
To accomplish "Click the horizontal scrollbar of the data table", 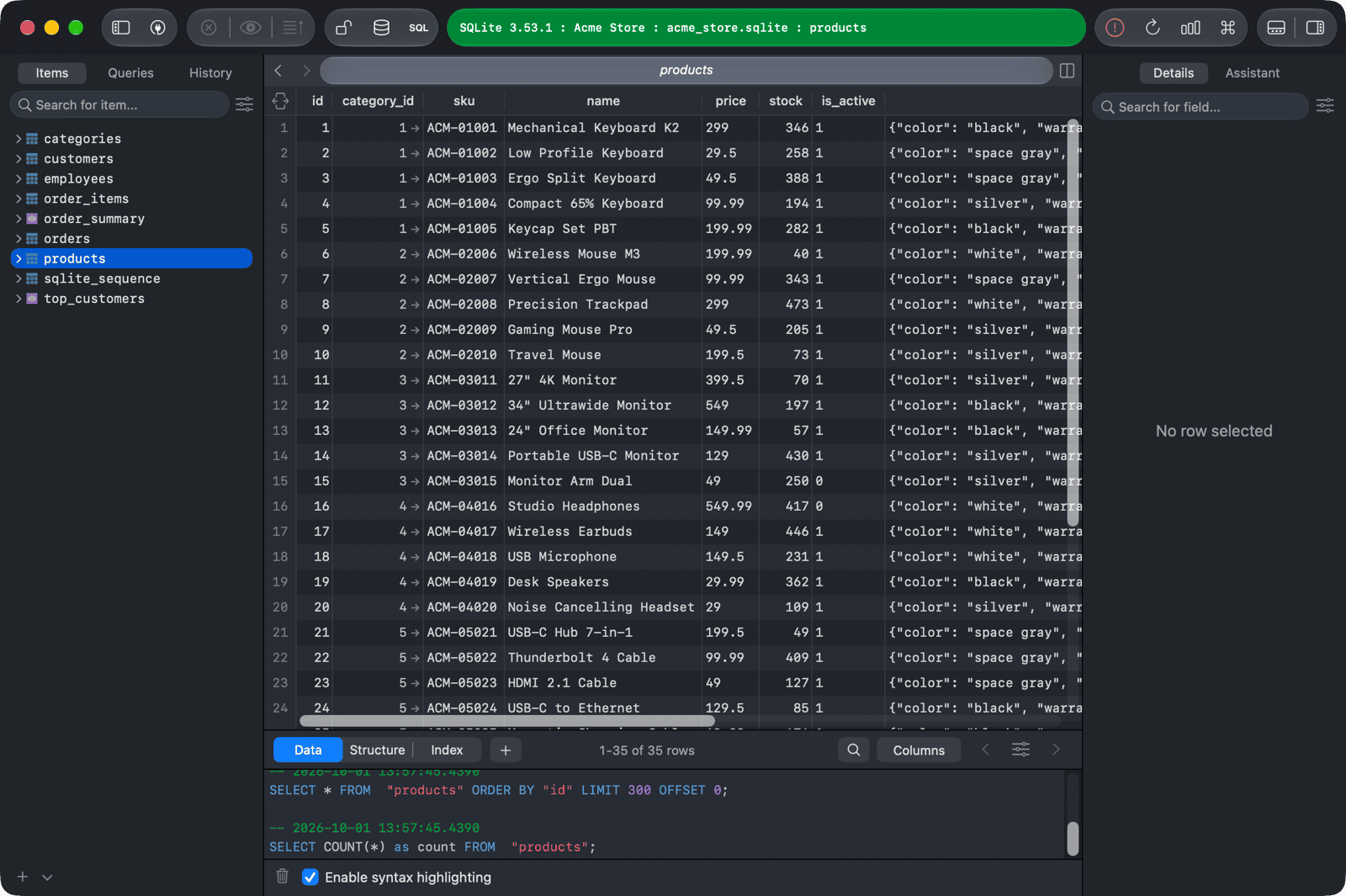I will coord(507,721).
